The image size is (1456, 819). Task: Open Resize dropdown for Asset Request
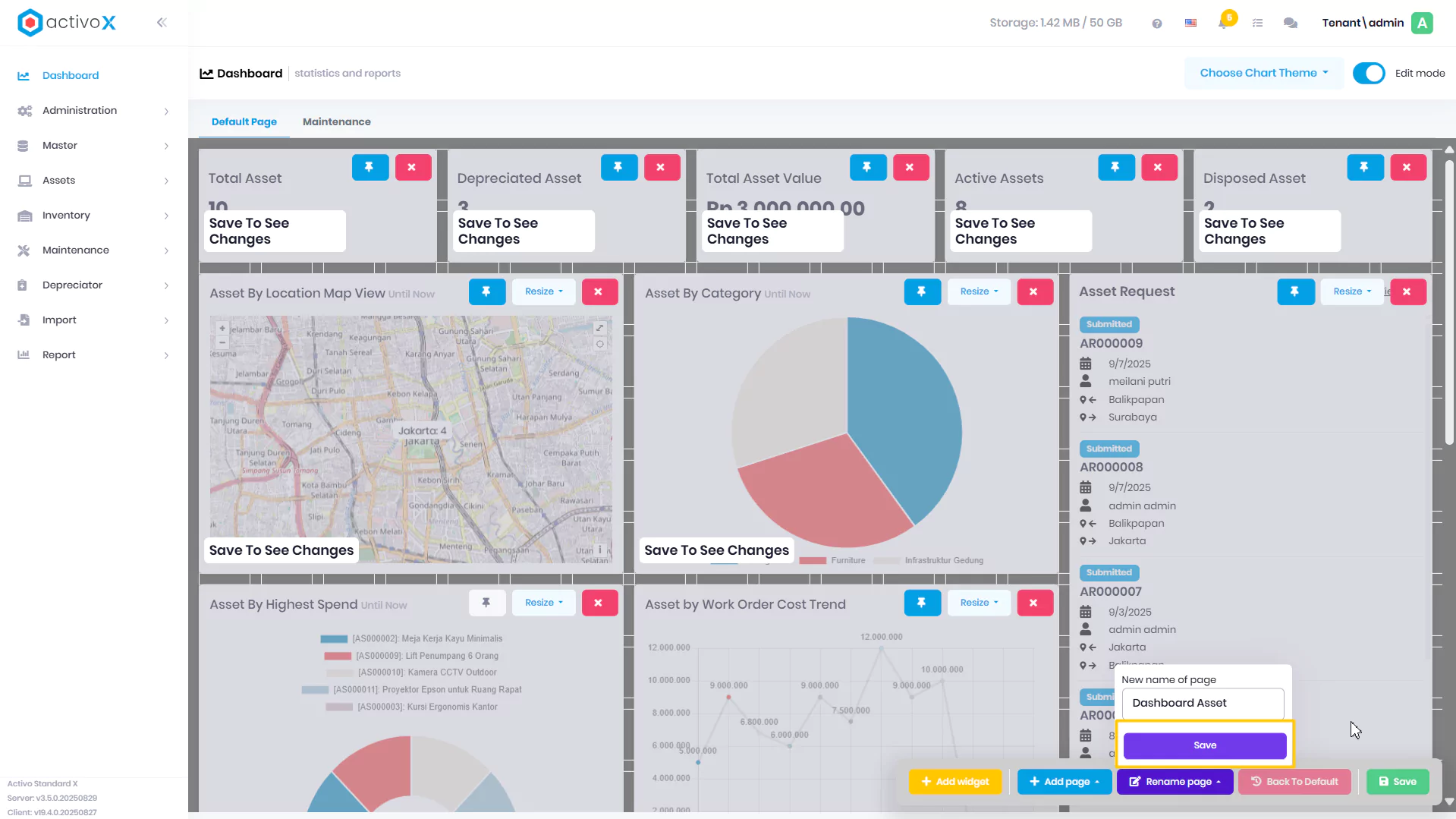(x=1352, y=291)
